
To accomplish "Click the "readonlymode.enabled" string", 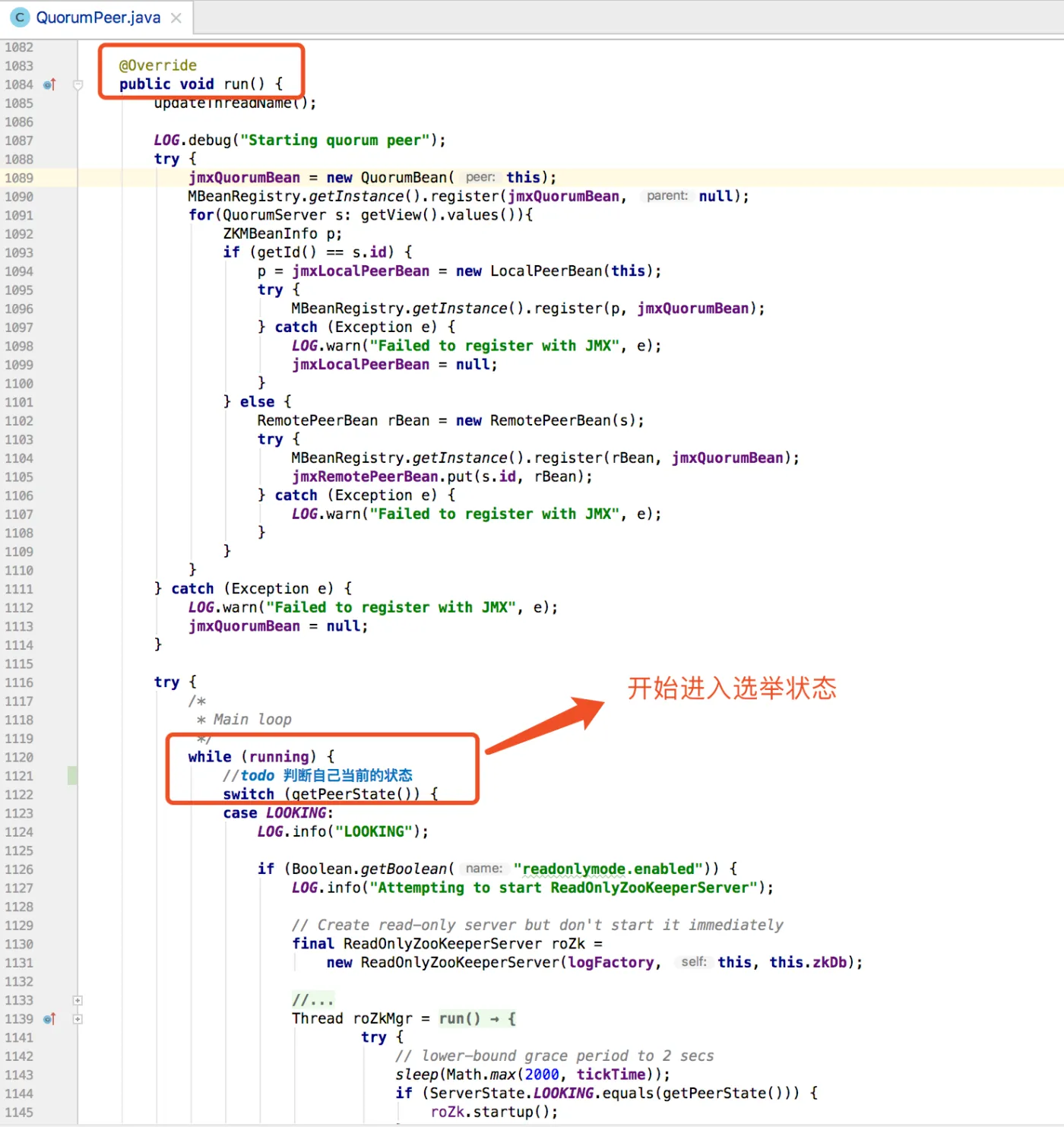I will click(609, 869).
